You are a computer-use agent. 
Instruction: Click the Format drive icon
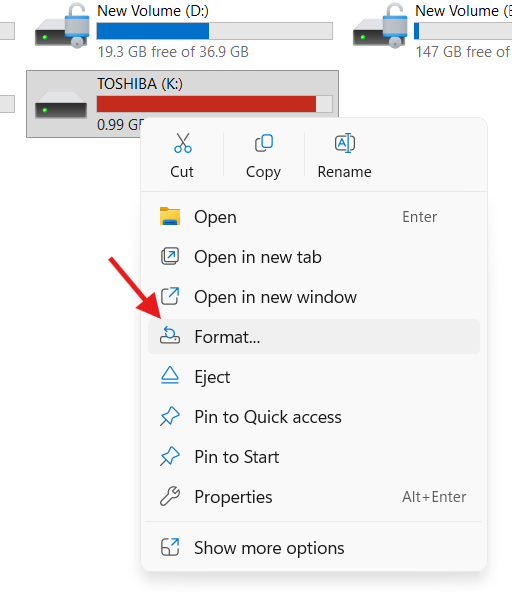170,336
